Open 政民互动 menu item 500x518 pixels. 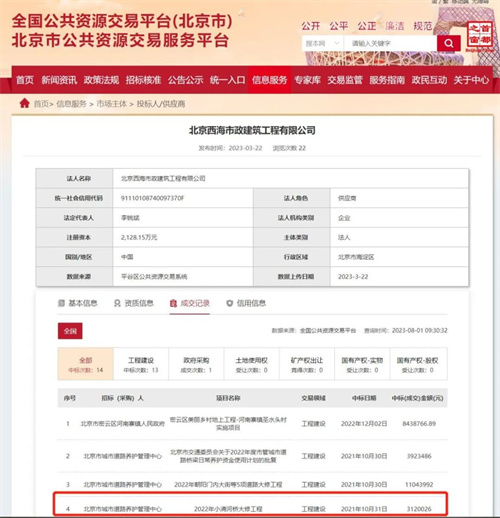[429, 80]
